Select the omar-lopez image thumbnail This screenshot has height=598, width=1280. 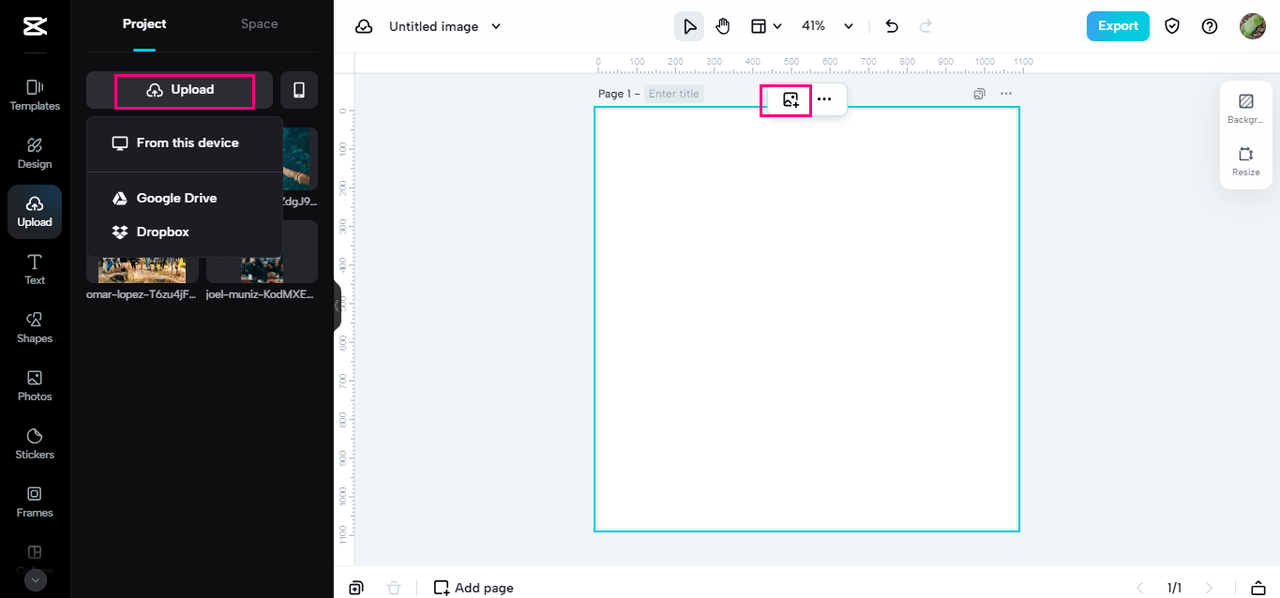[142, 270]
